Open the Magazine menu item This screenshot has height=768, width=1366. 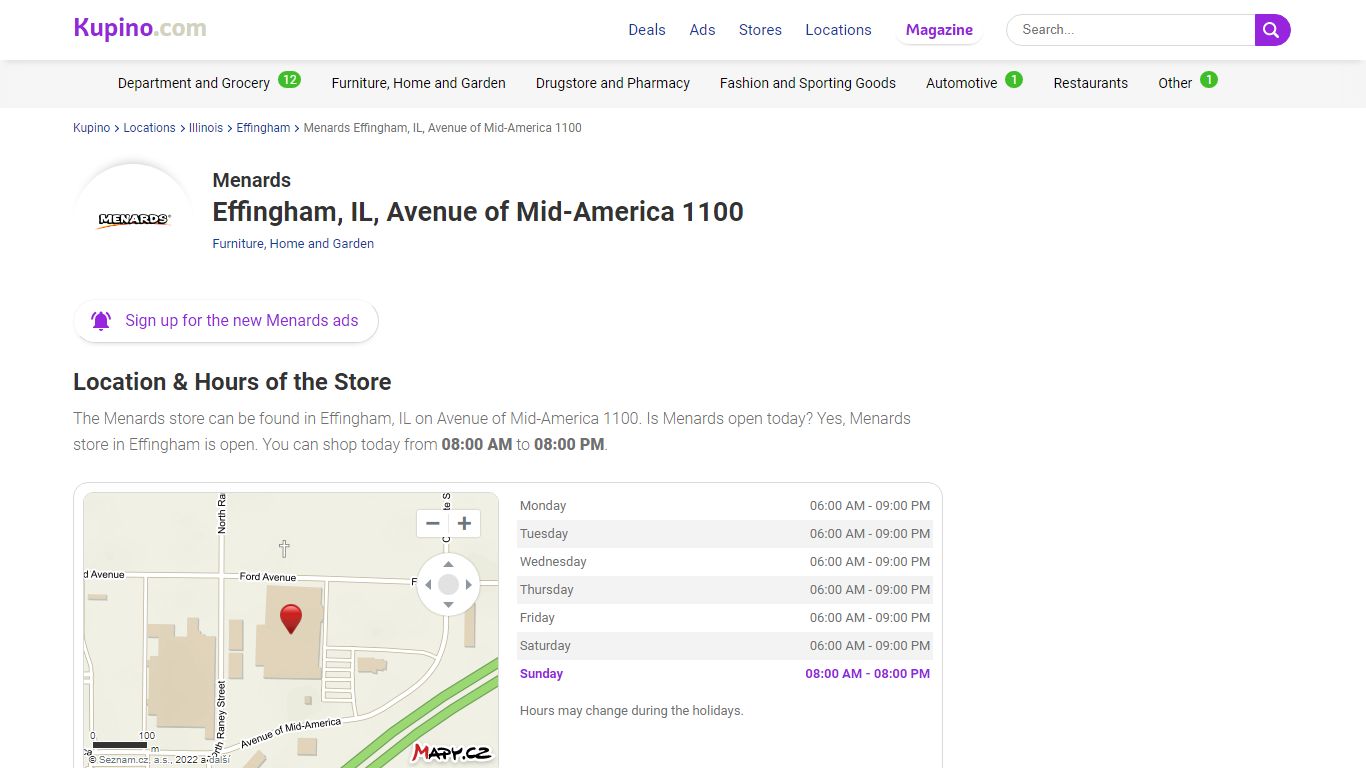click(x=939, y=30)
